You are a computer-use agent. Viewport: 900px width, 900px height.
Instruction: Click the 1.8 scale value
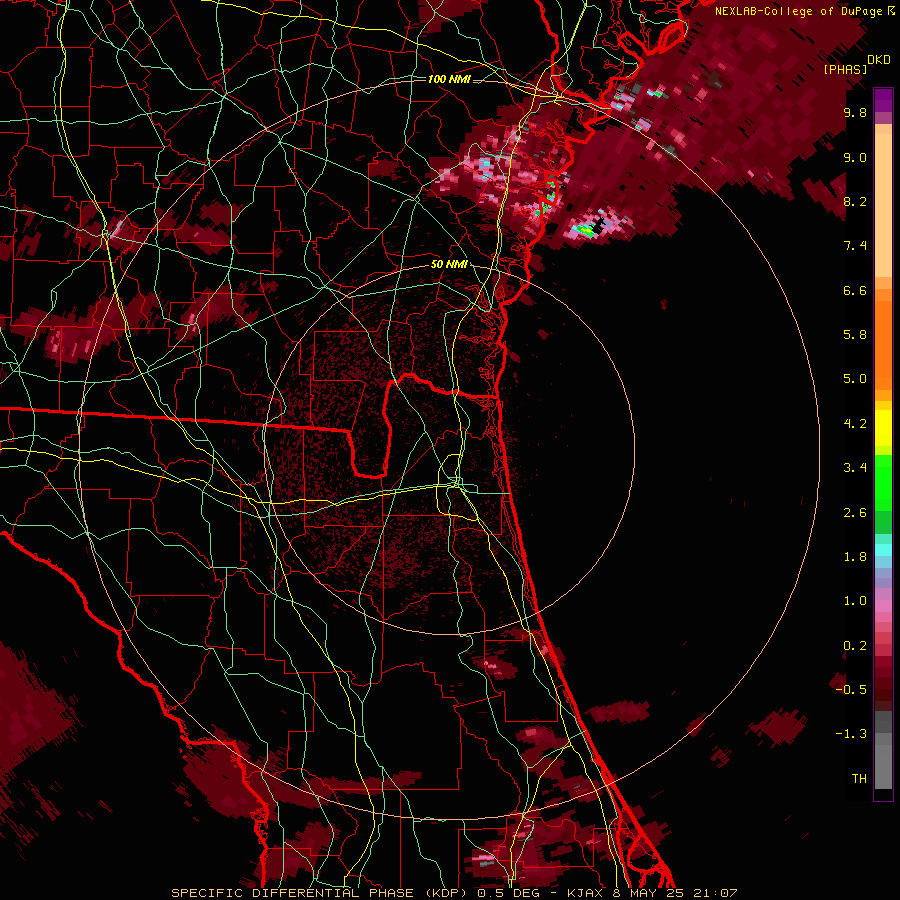[x=855, y=557]
